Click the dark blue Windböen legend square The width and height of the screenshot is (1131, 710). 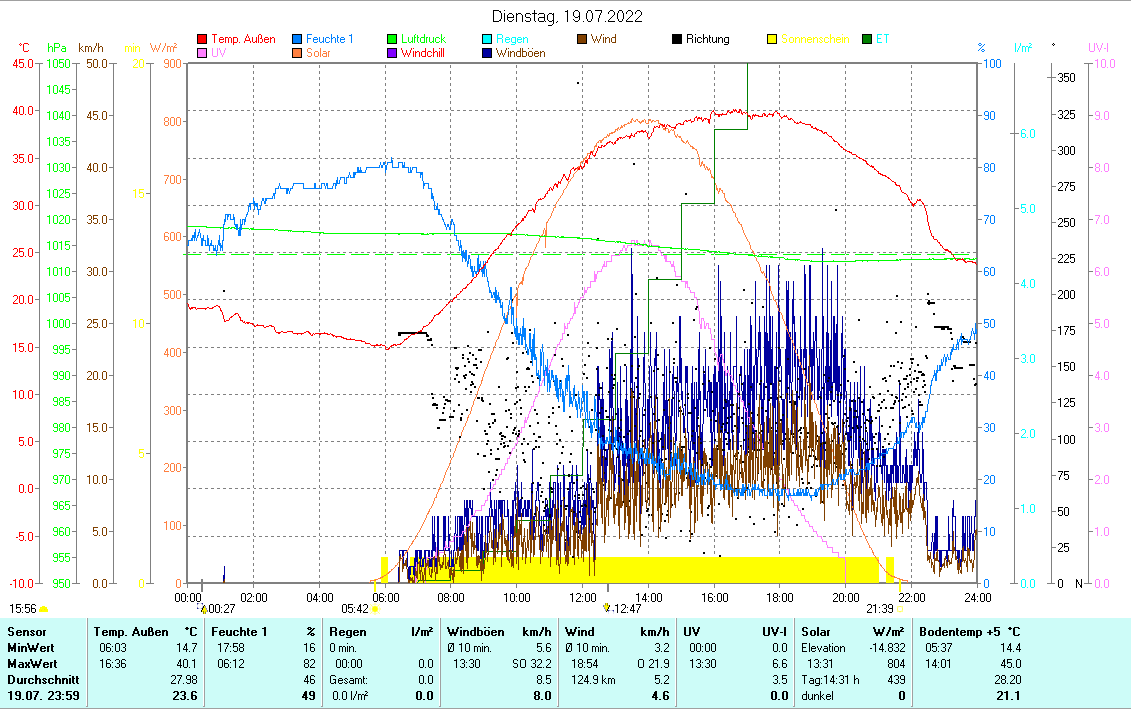click(487, 54)
